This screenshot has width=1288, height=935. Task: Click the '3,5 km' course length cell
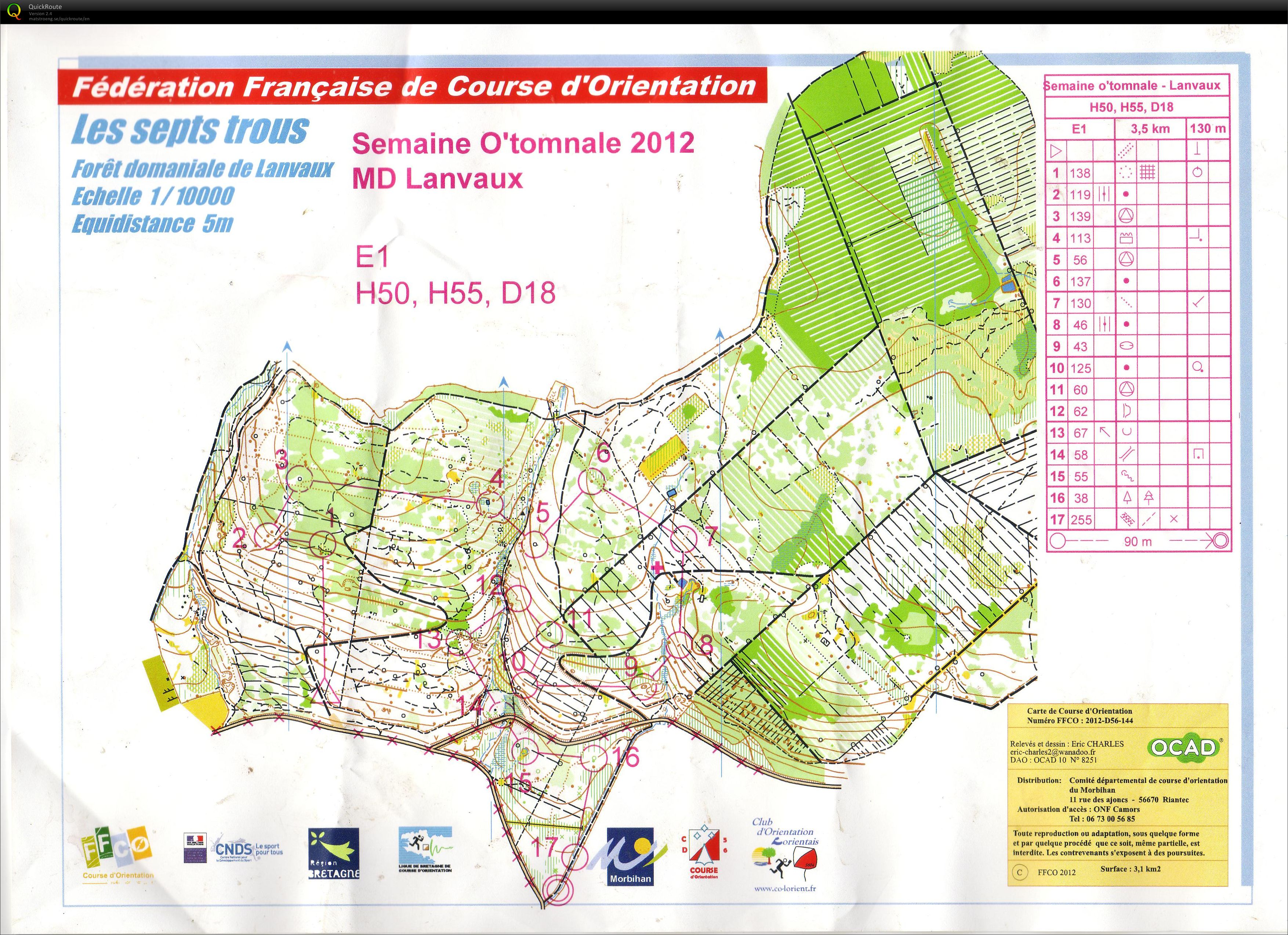click(1150, 129)
